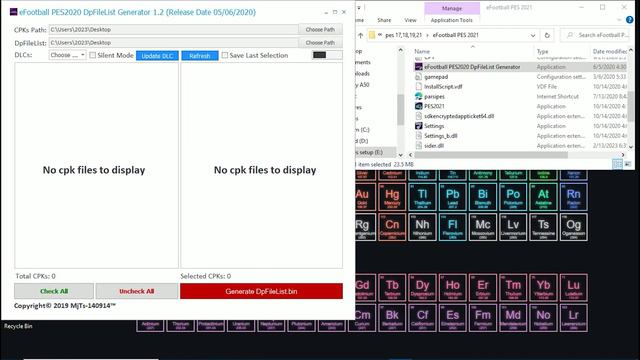This screenshot has width=640, height=360.
Task: Toggle the dark theme switch
Action: point(327,55)
